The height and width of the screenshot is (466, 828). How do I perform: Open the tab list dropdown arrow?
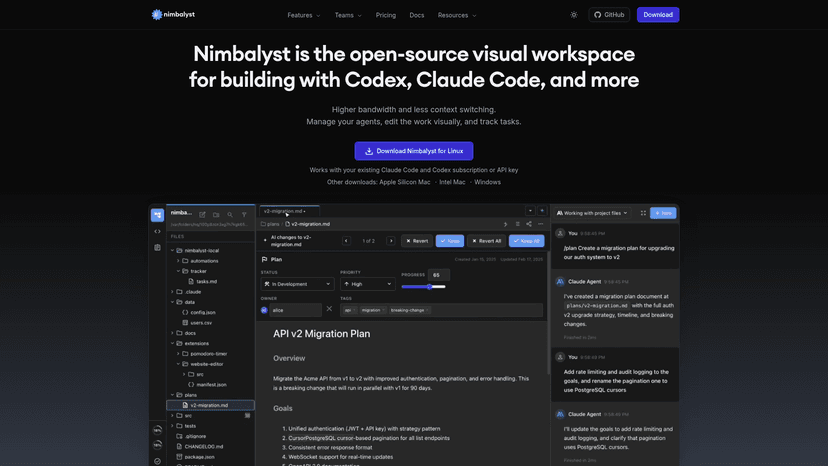tap(530, 211)
